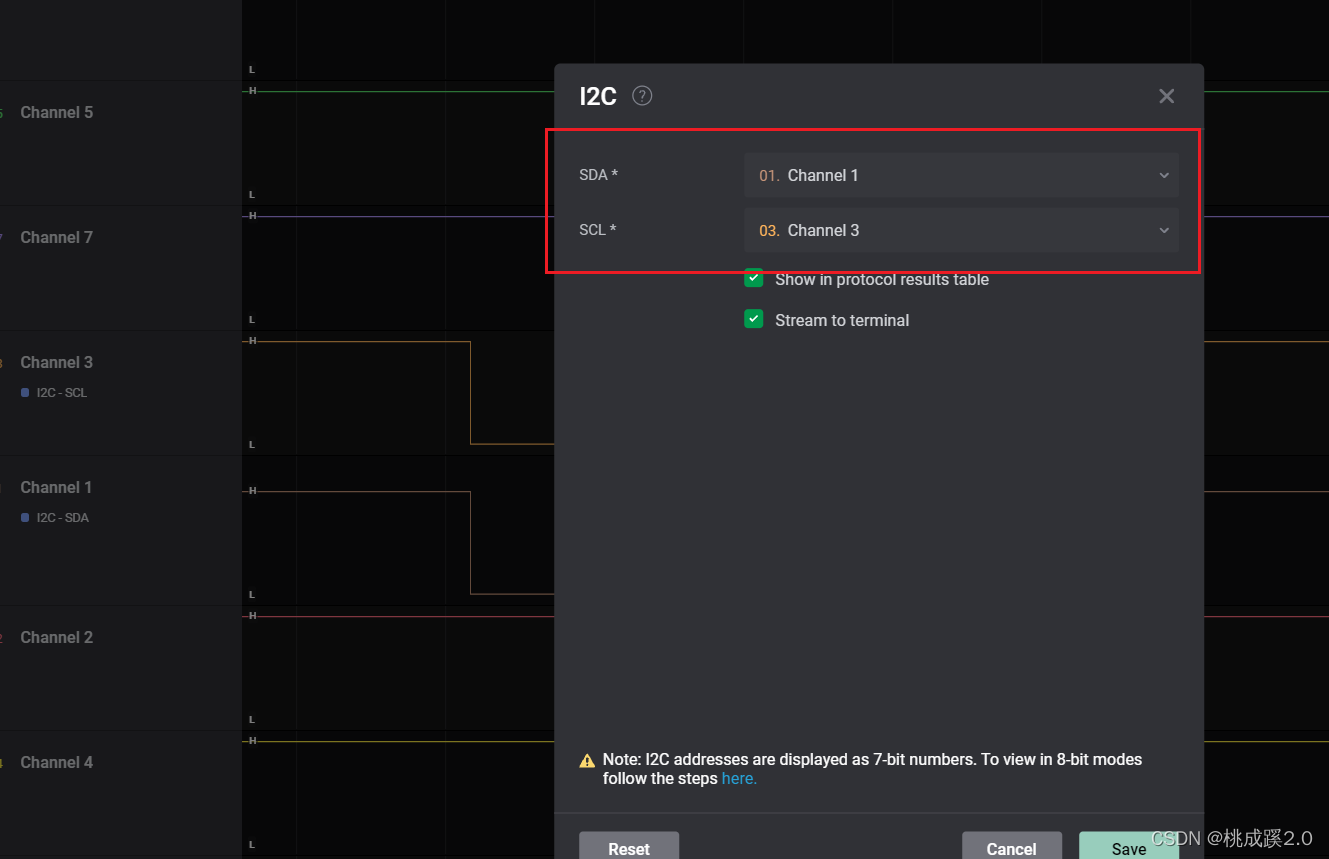Open the SDA channel dropdown
The image size is (1329, 859).
pos(961,175)
